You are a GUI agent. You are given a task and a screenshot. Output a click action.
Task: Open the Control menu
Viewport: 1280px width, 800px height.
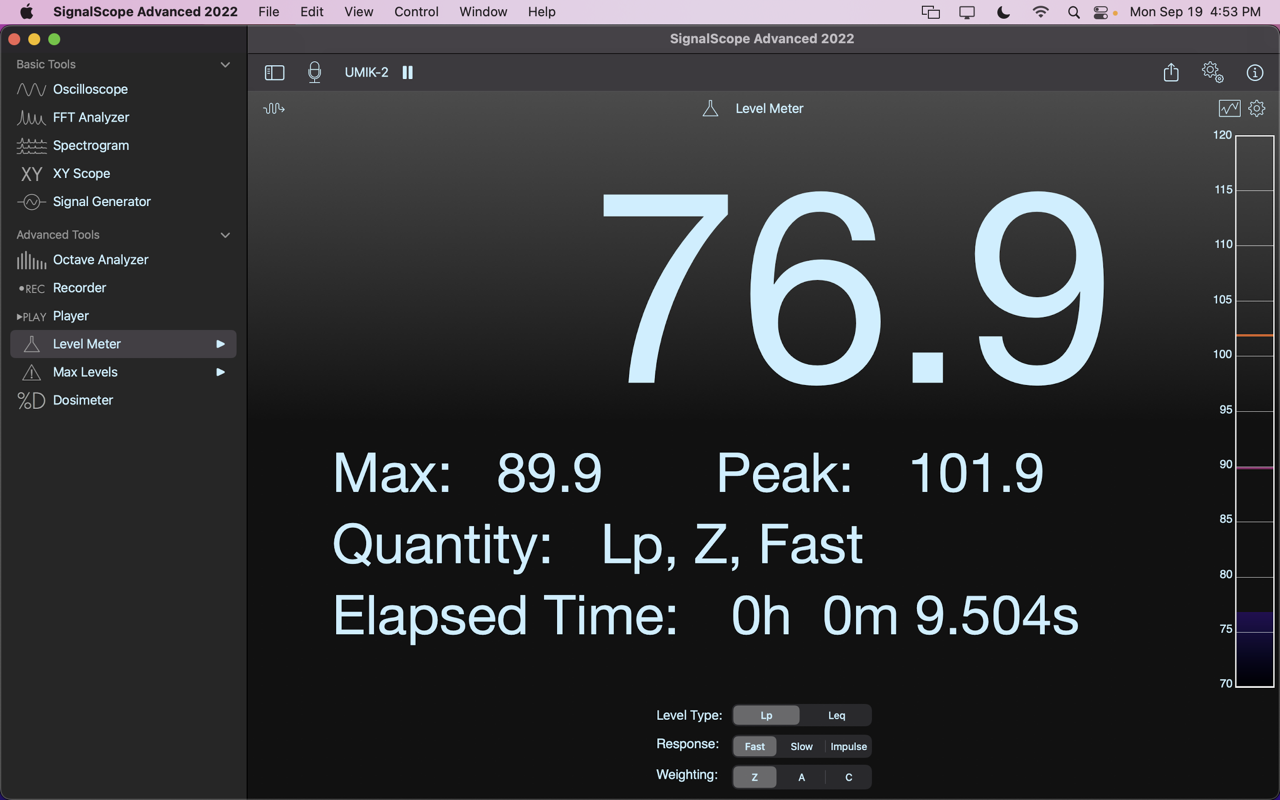click(416, 12)
